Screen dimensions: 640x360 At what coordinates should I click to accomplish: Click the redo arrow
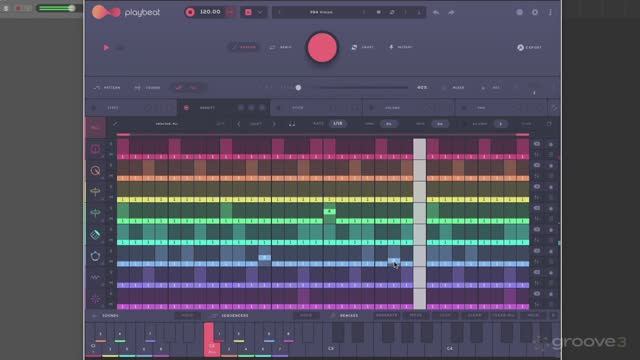pyautogui.click(x=451, y=12)
